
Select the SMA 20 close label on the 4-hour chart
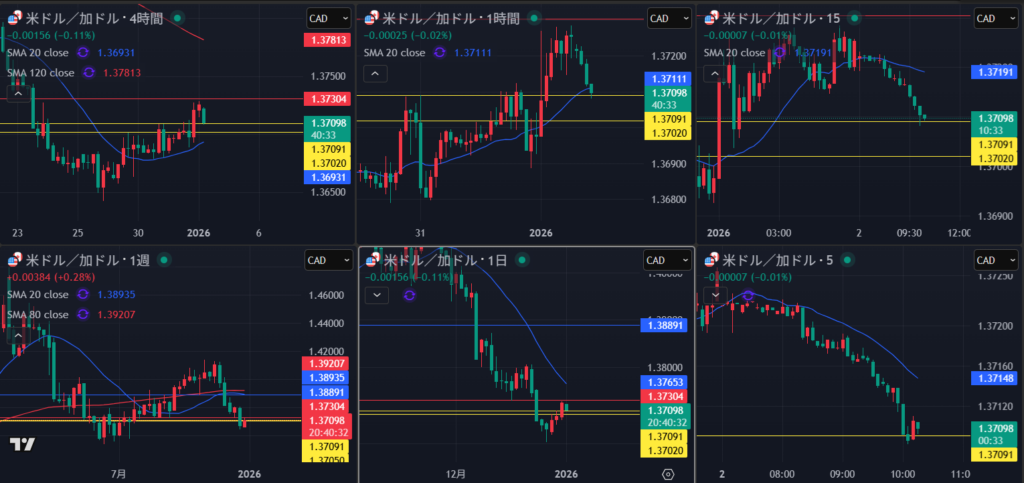point(38,52)
